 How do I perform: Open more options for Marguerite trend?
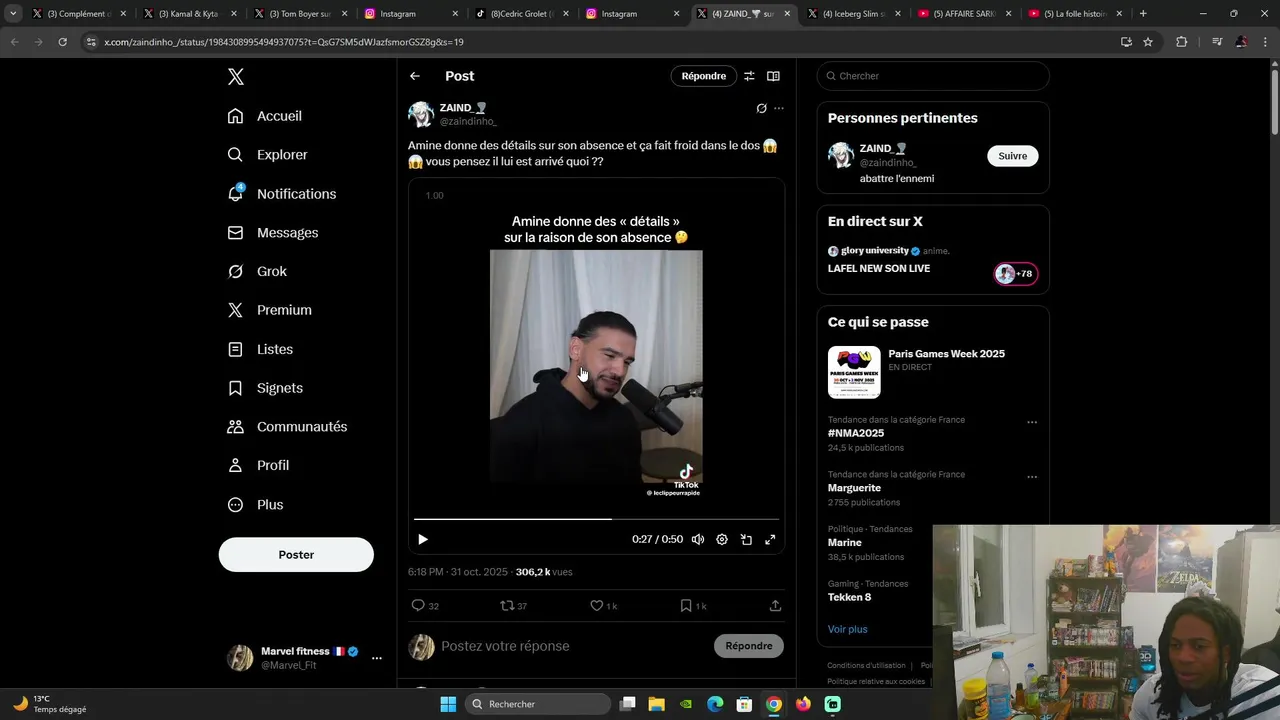tap(1032, 477)
